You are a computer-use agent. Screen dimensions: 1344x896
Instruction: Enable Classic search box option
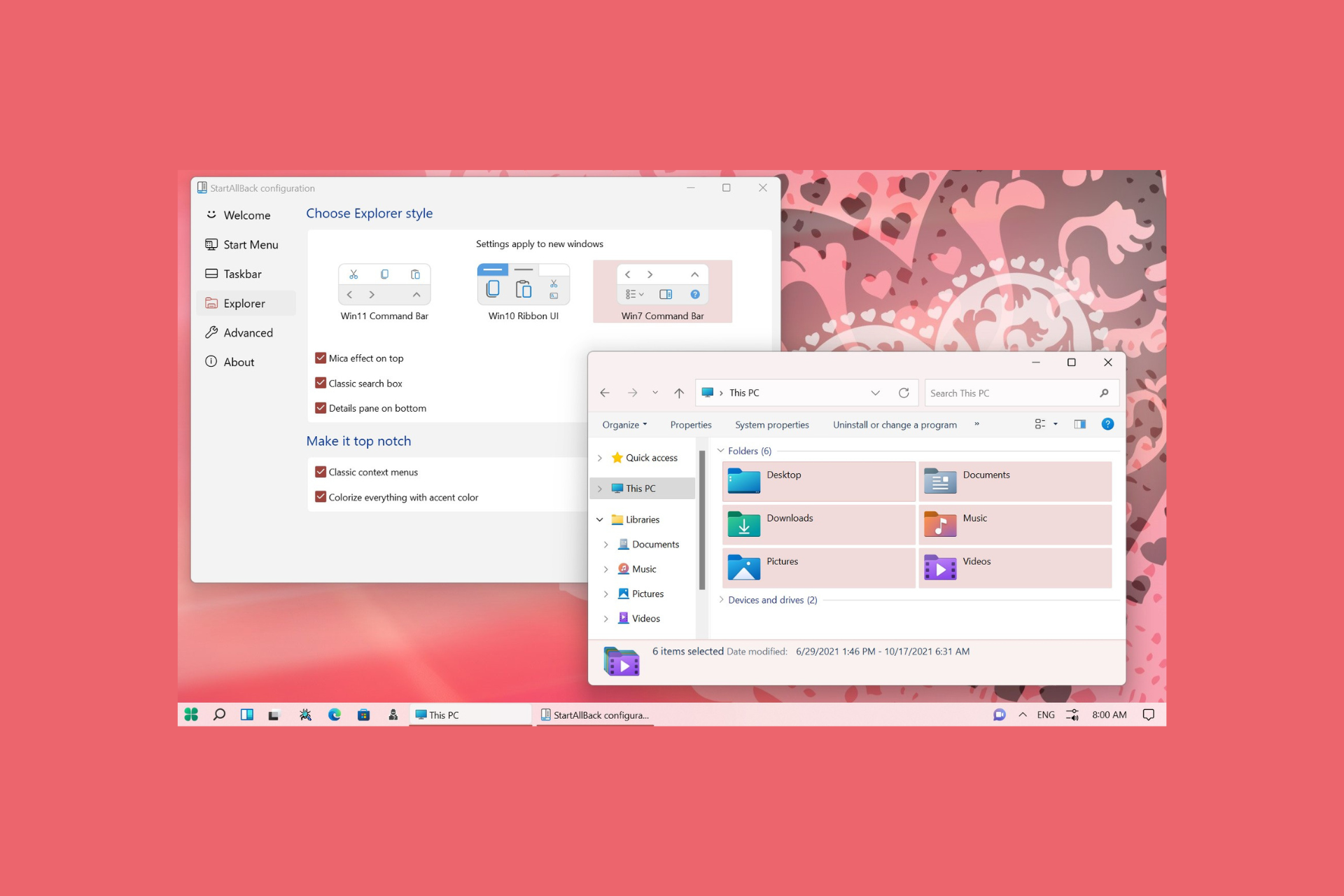click(x=322, y=382)
